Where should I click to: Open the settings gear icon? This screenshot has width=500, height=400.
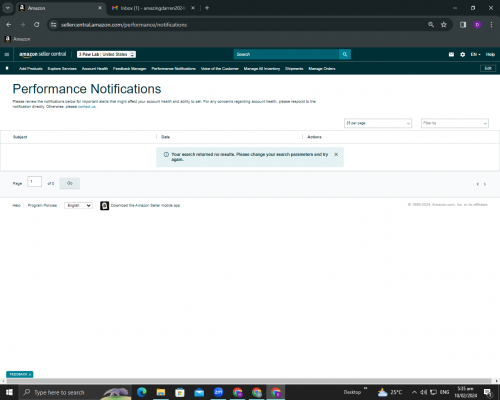pyautogui.click(x=463, y=54)
